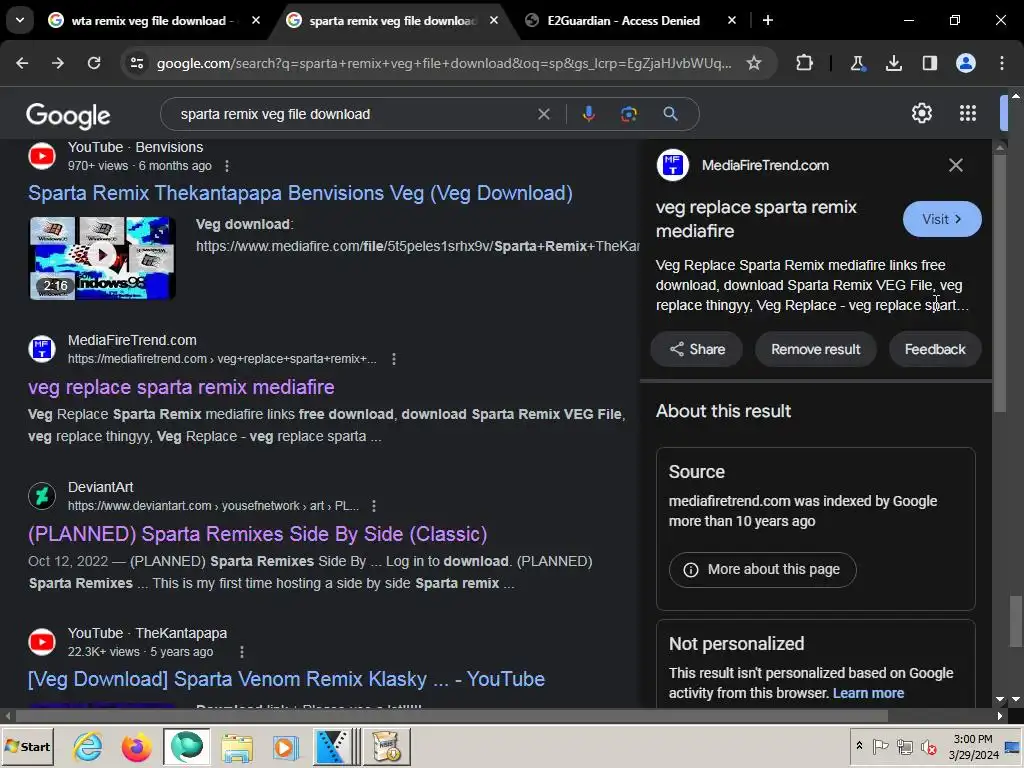Click the Remove result button

click(816, 349)
